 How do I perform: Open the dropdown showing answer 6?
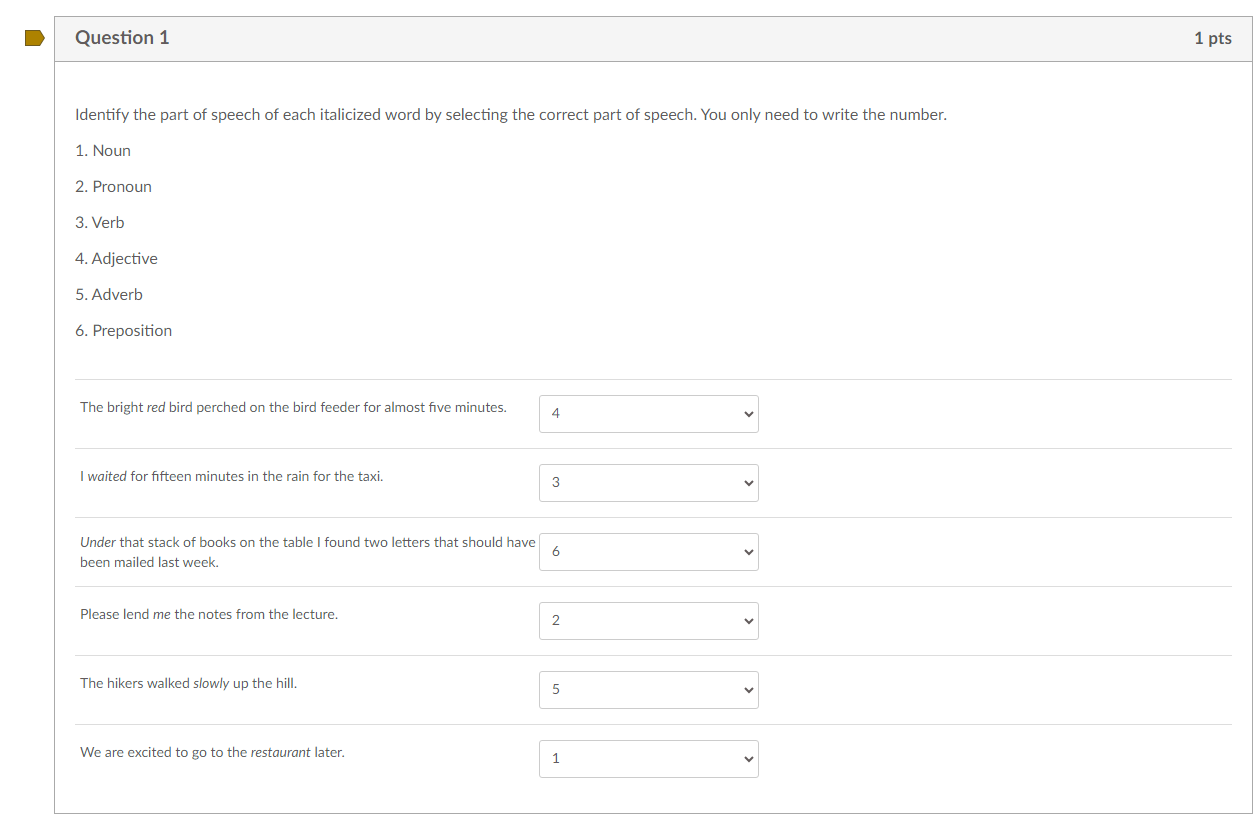click(x=648, y=552)
